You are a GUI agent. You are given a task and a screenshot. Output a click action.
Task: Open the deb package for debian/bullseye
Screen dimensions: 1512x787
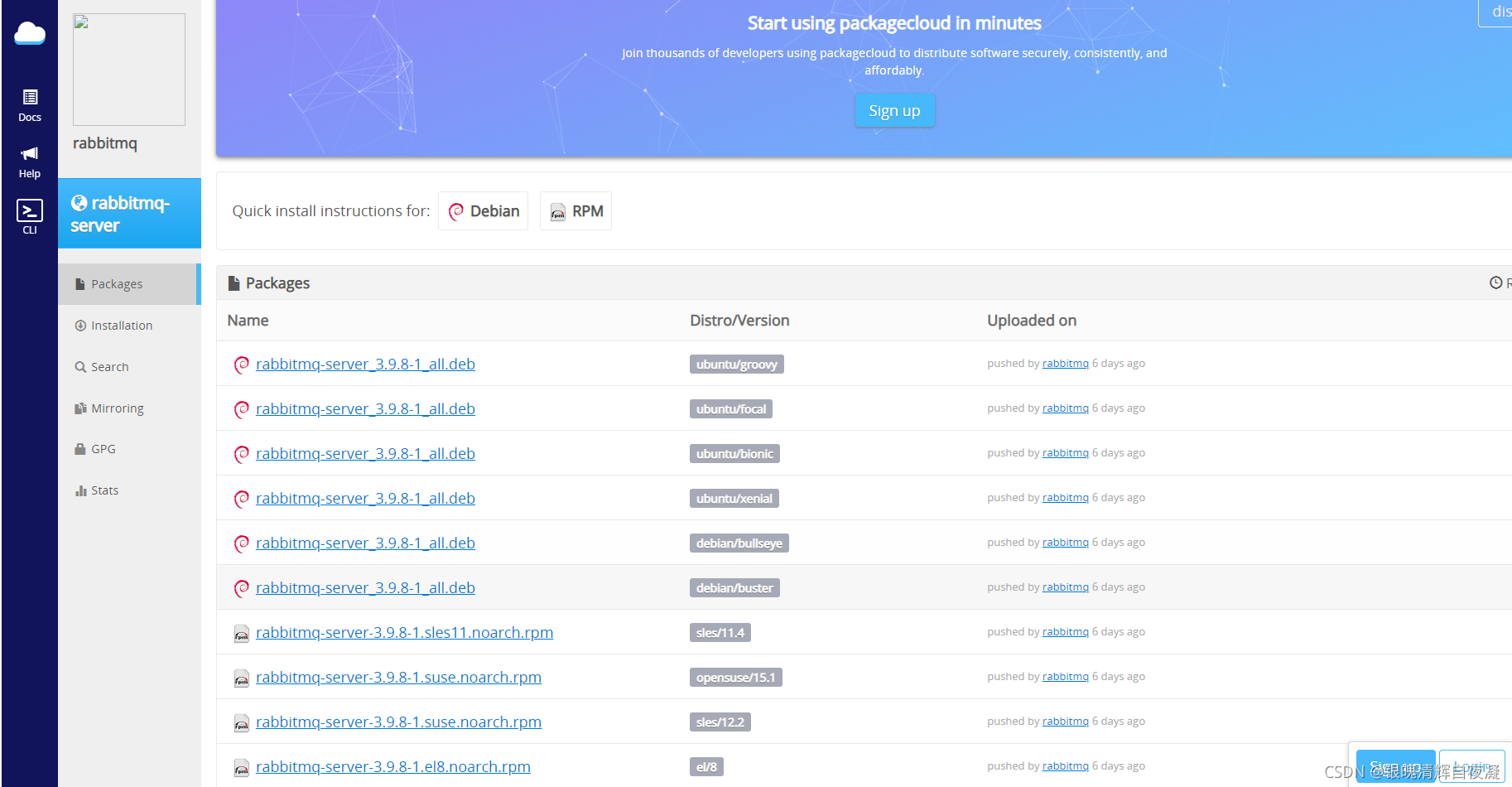click(365, 543)
